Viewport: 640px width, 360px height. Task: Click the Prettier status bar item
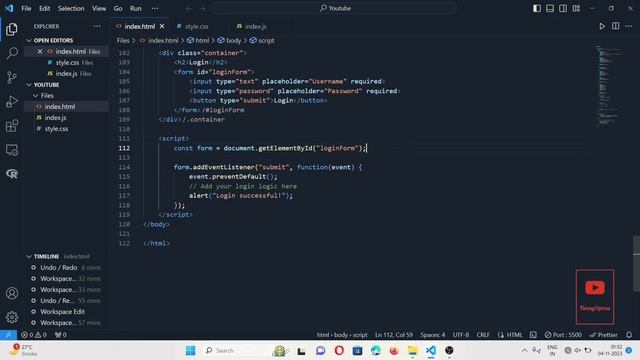coord(604,335)
